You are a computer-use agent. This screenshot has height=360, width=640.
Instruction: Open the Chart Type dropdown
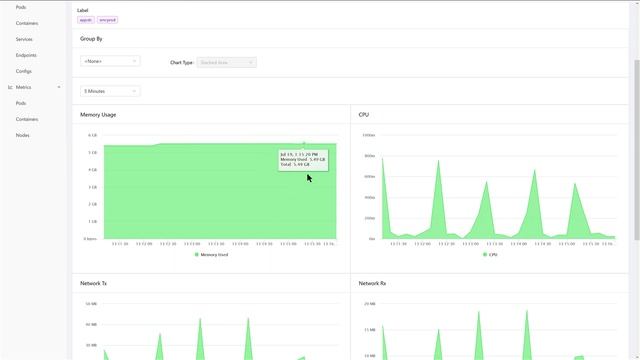click(x=227, y=62)
